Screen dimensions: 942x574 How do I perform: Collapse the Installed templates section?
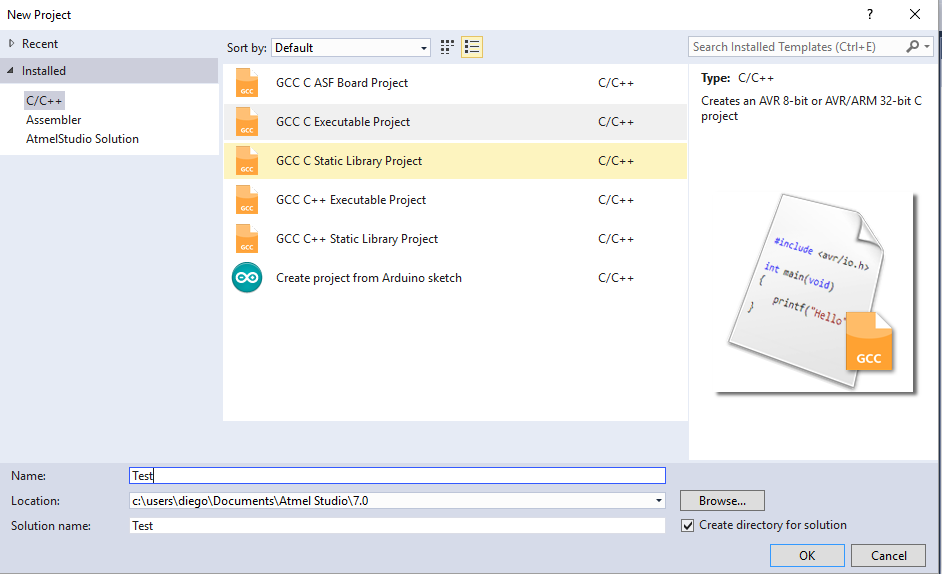coord(10,71)
